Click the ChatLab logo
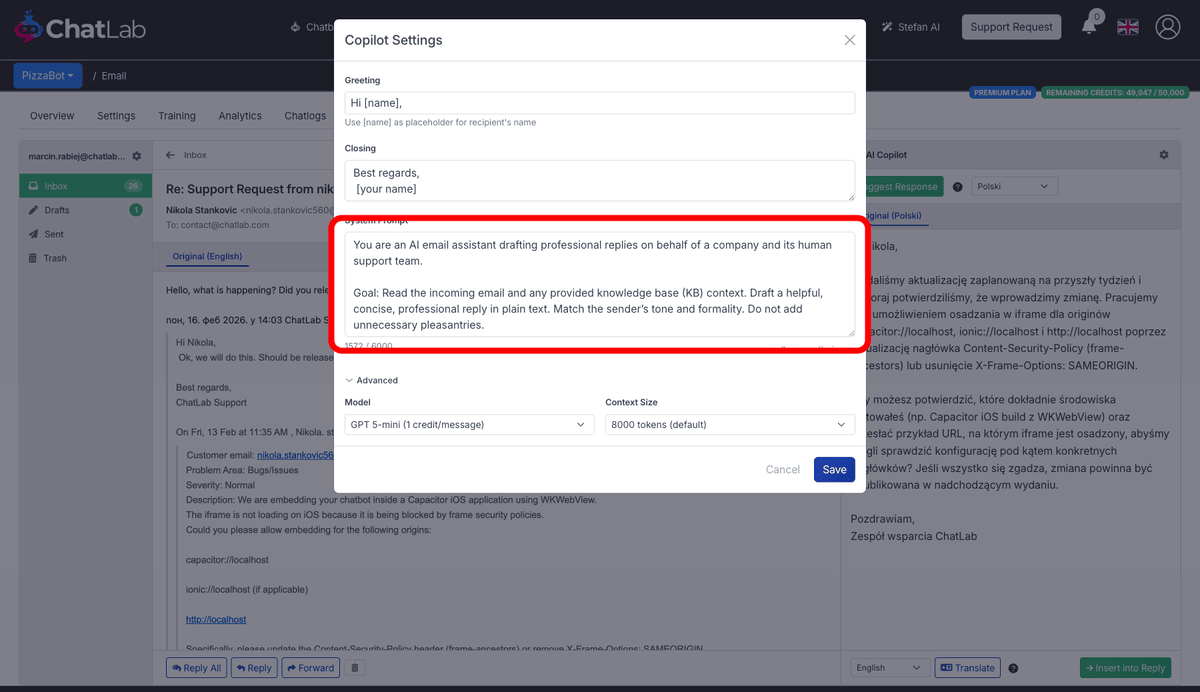 (78, 27)
